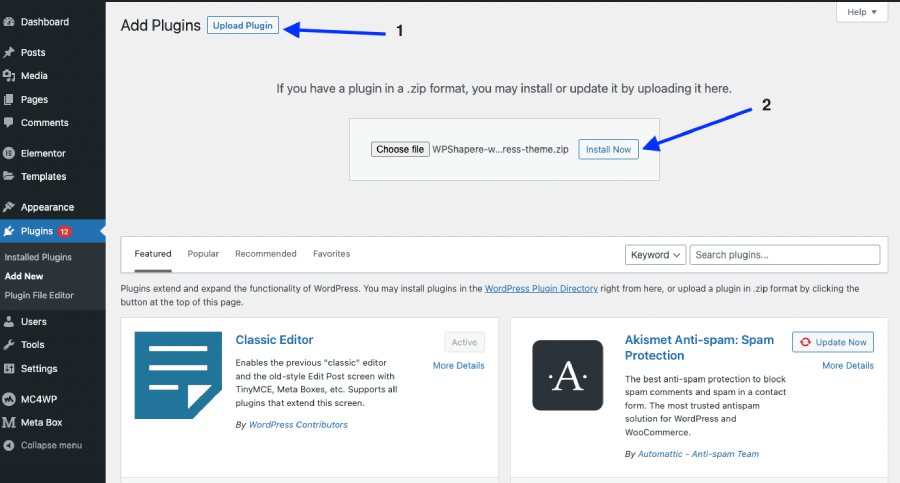
Task: Click the Media icon in sidebar
Action: click(x=9, y=76)
